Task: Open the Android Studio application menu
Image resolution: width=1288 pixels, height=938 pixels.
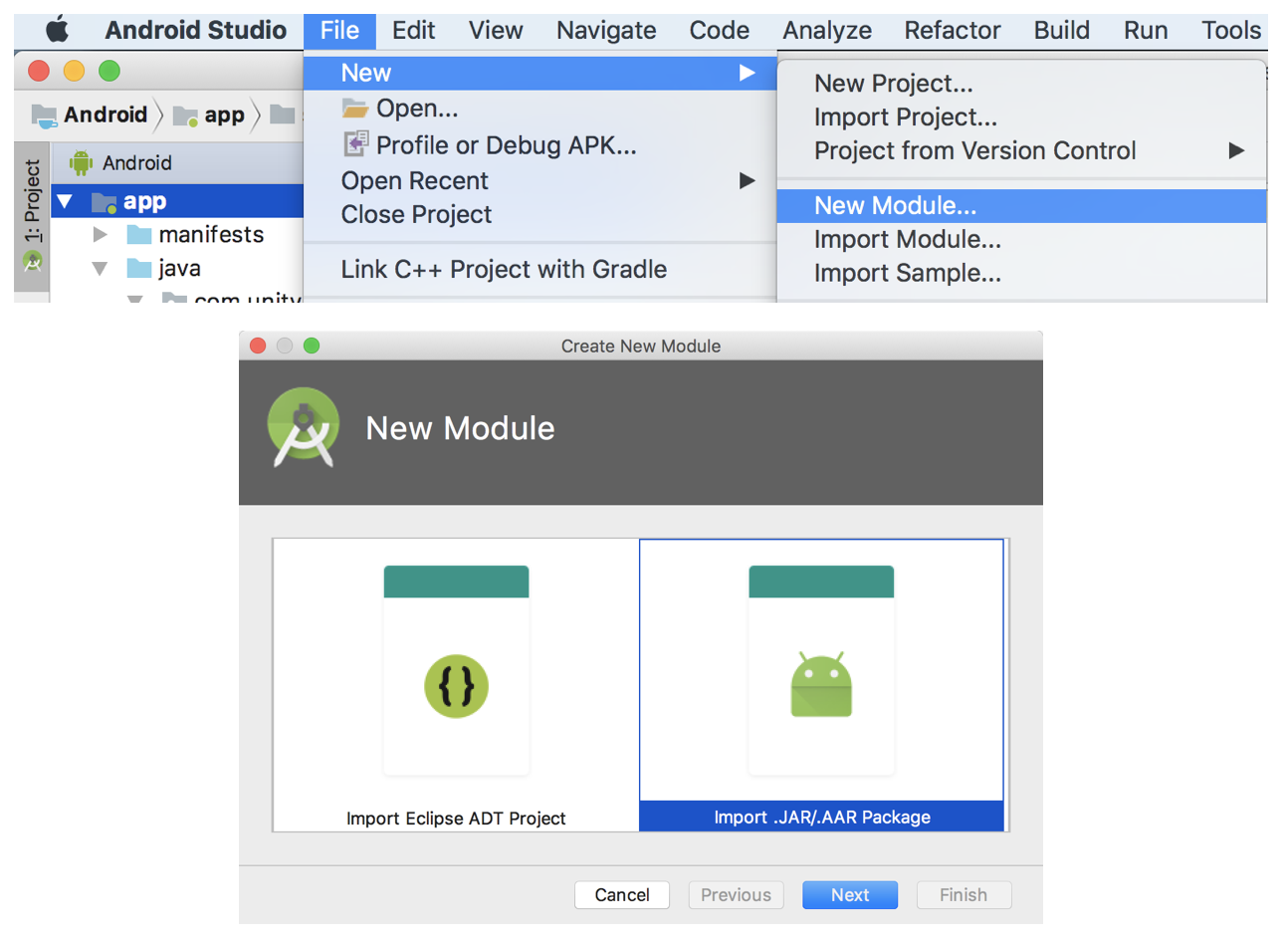Action: coord(195,30)
